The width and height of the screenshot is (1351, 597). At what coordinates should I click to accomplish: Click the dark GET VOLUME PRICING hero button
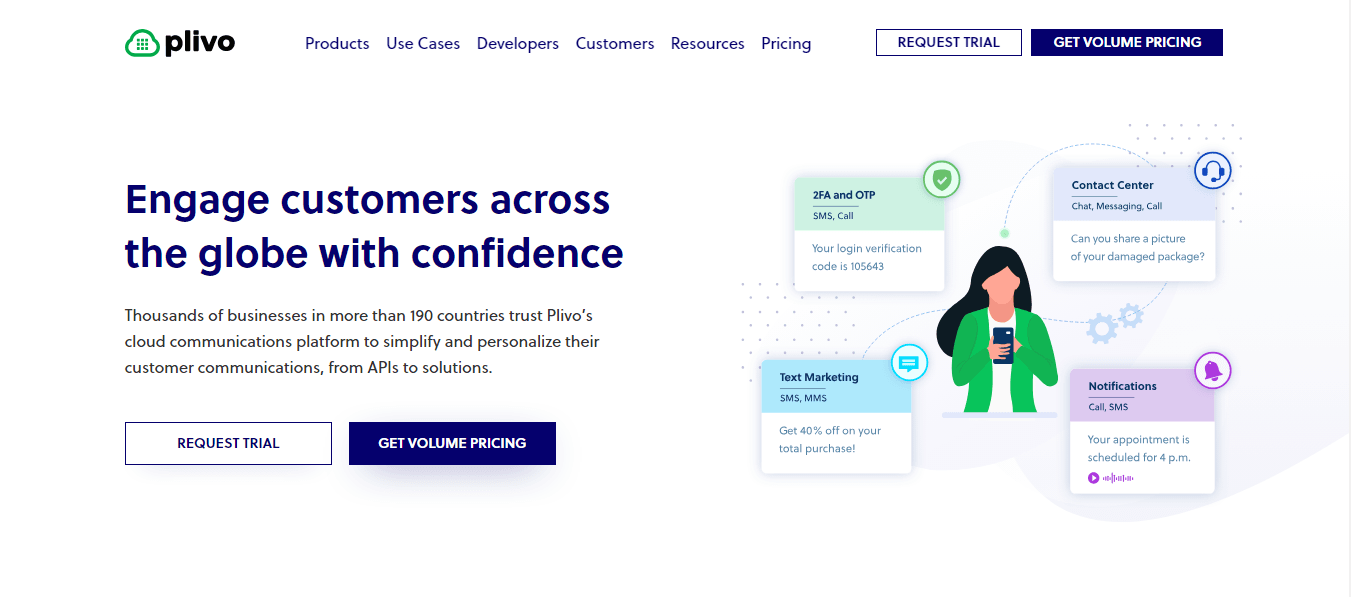point(452,443)
